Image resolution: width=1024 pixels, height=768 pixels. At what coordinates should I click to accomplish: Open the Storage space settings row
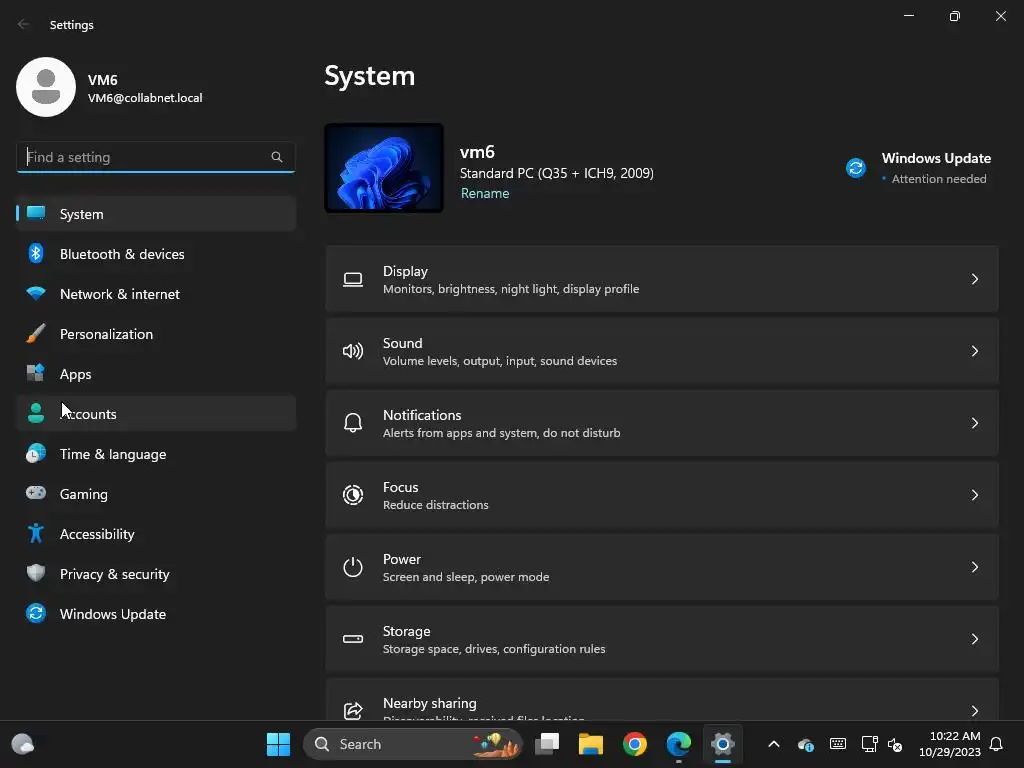click(x=662, y=639)
